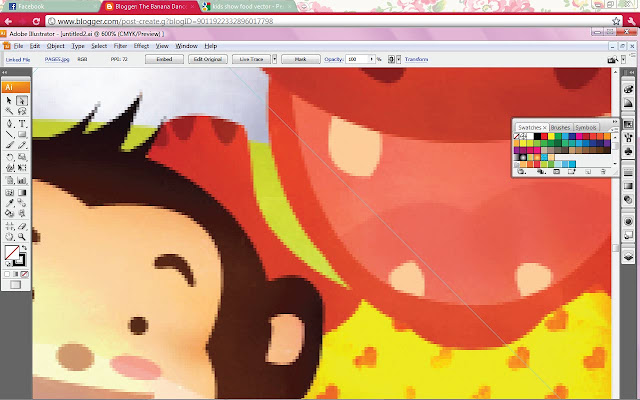Set paint mode to Color
The width and height of the screenshot is (640, 400).
tap(7, 274)
